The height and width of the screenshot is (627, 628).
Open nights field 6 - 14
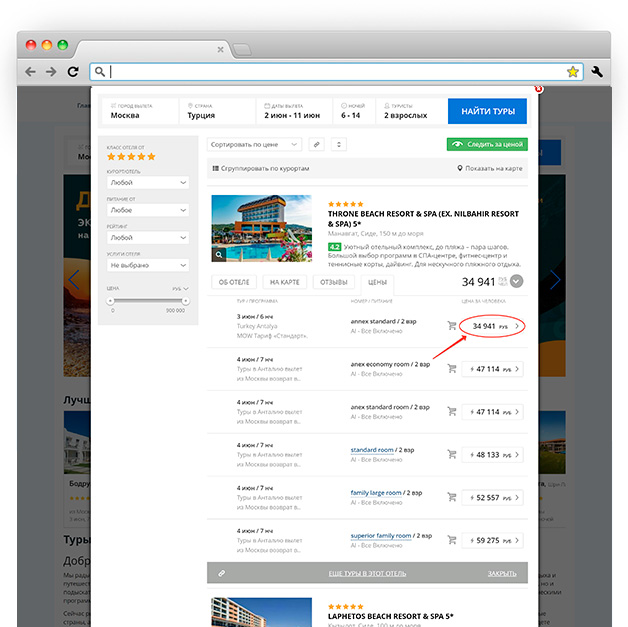pos(354,111)
